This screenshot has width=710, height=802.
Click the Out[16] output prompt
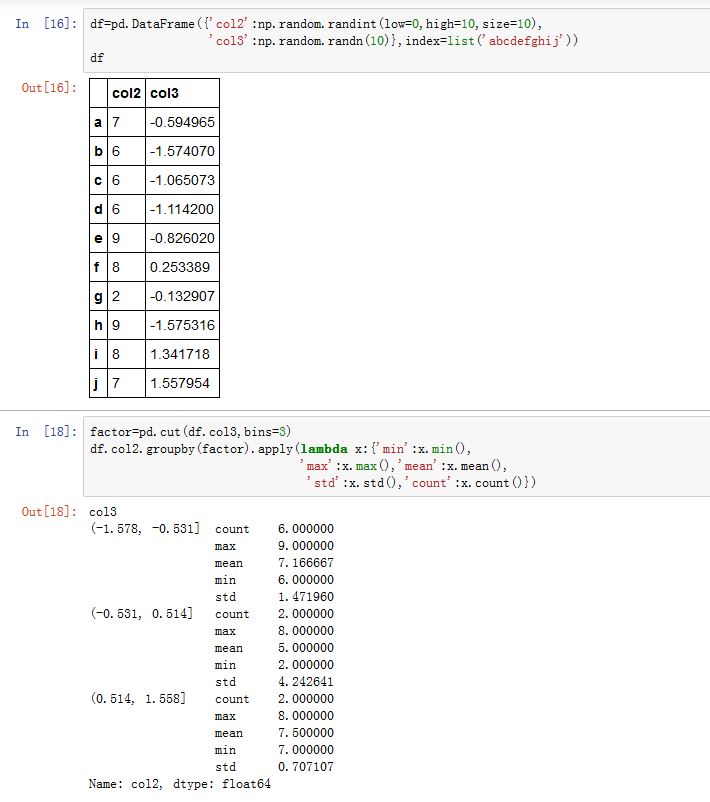(49, 88)
